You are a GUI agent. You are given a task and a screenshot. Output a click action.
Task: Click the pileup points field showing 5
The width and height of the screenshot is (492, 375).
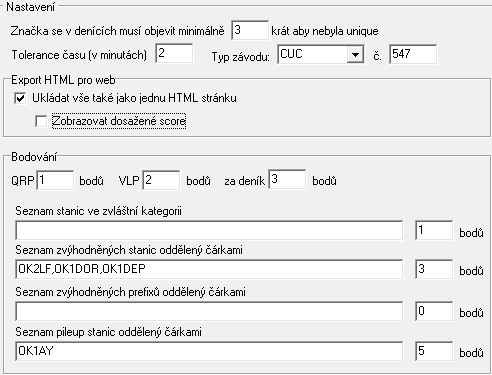coord(434,351)
